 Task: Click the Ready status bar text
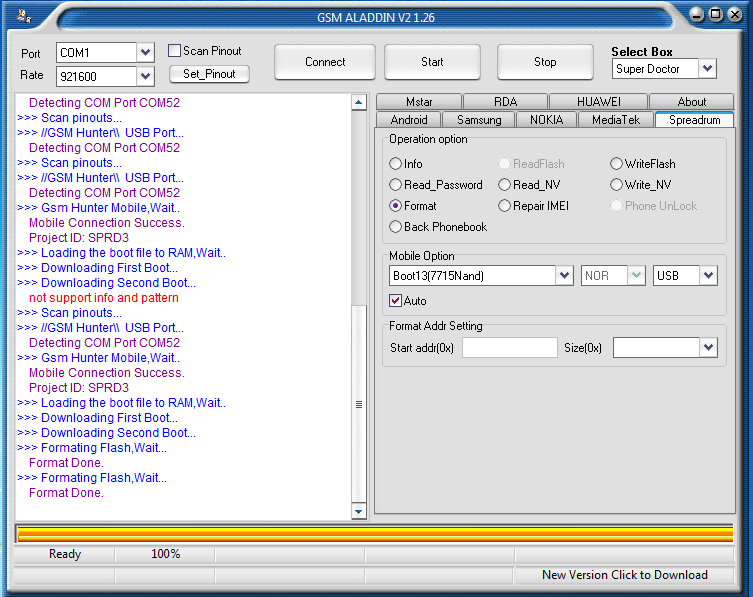click(x=65, y=554)
